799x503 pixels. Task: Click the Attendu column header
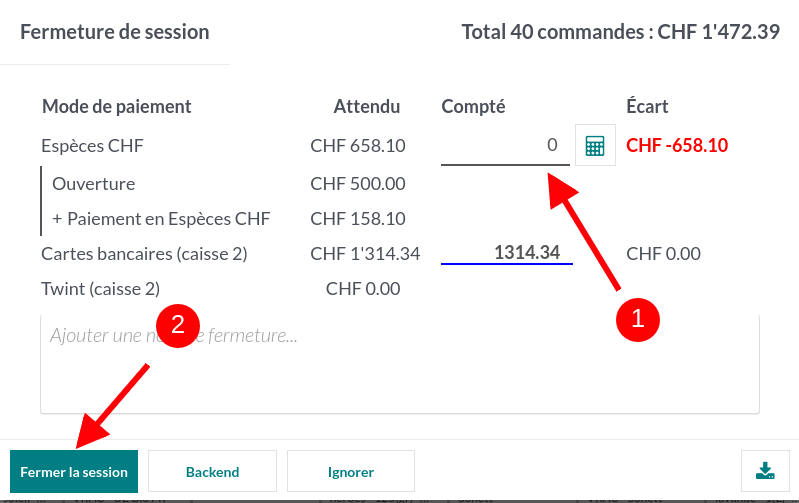coord(367,106)
